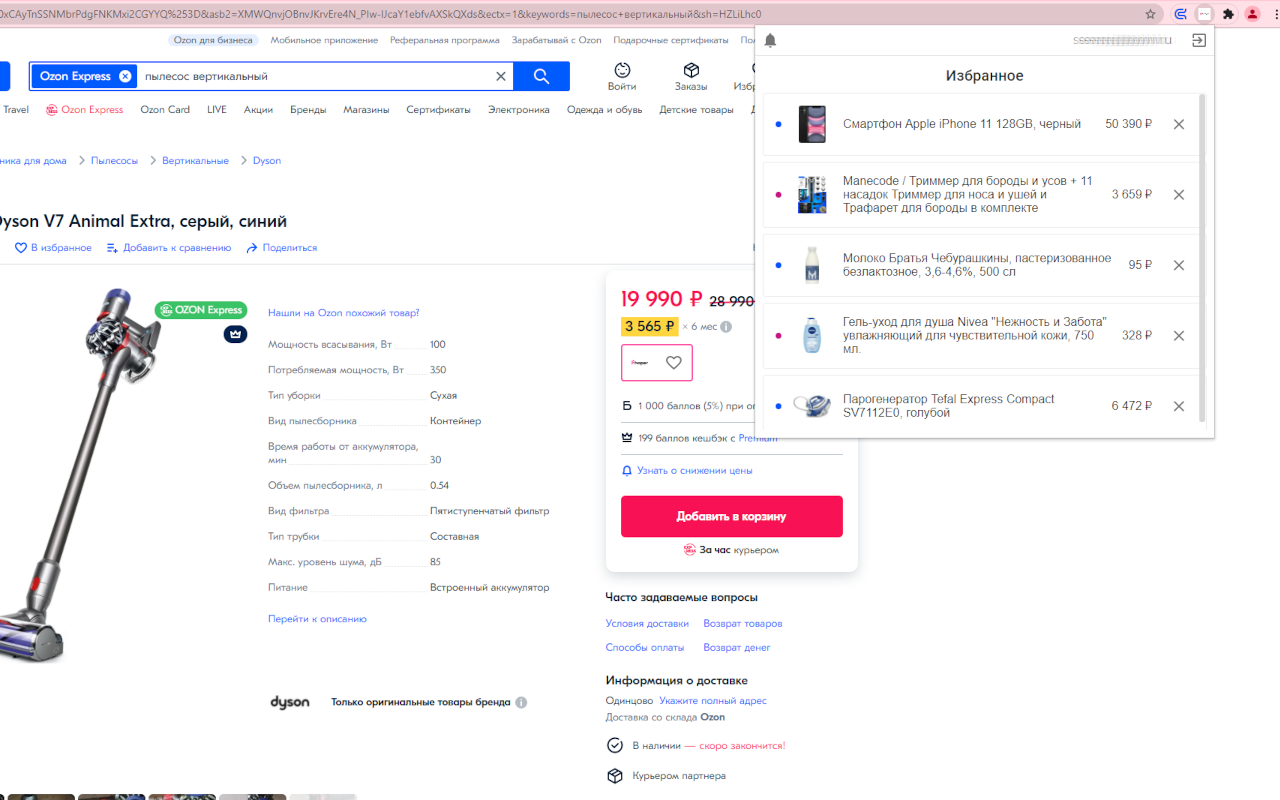Viewport: 1280px width, 800px height.
Task: Open Условия доставки link
Action: [647, 623]
